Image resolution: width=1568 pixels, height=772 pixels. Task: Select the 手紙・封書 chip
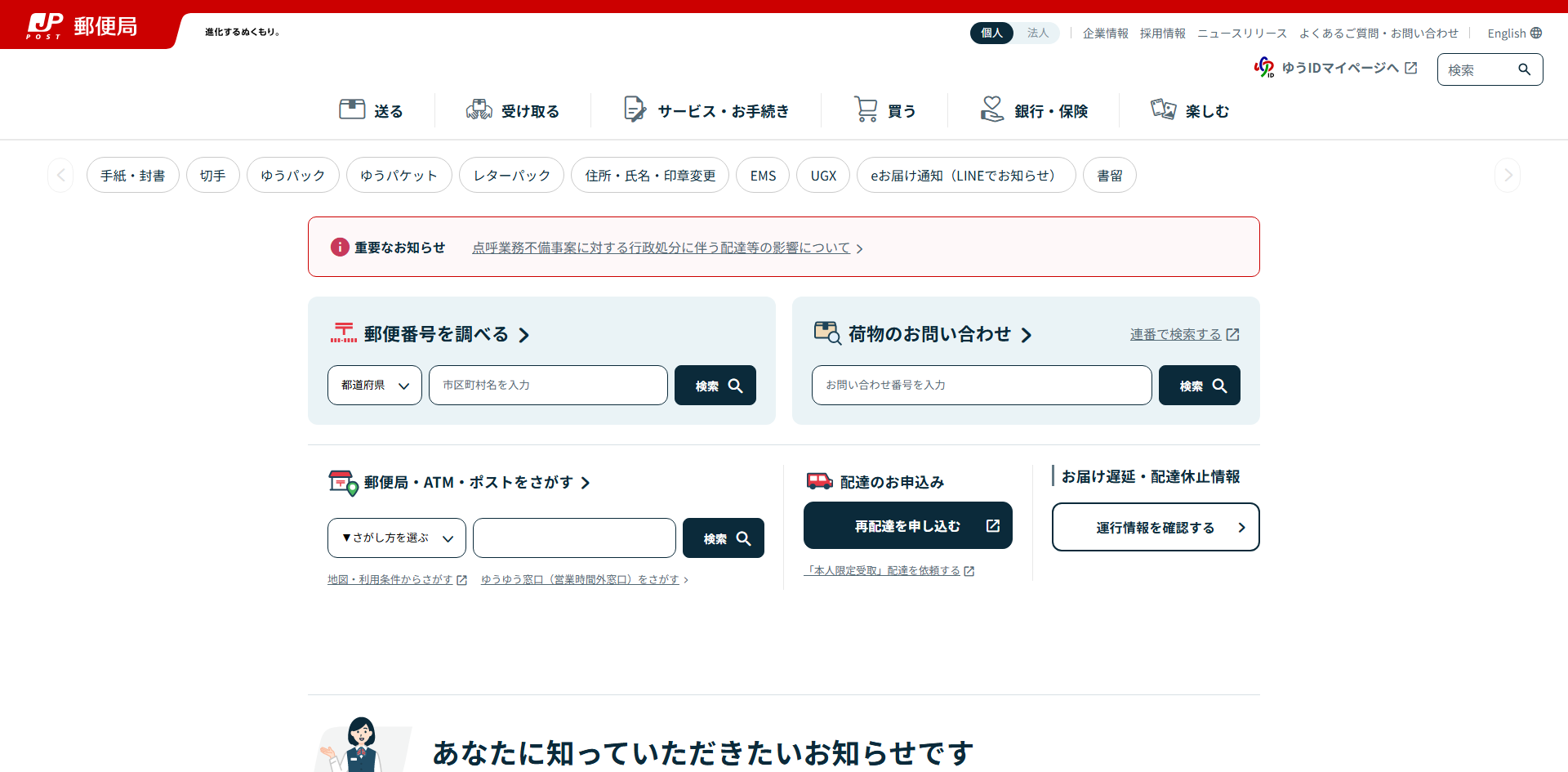pos(133,175)
